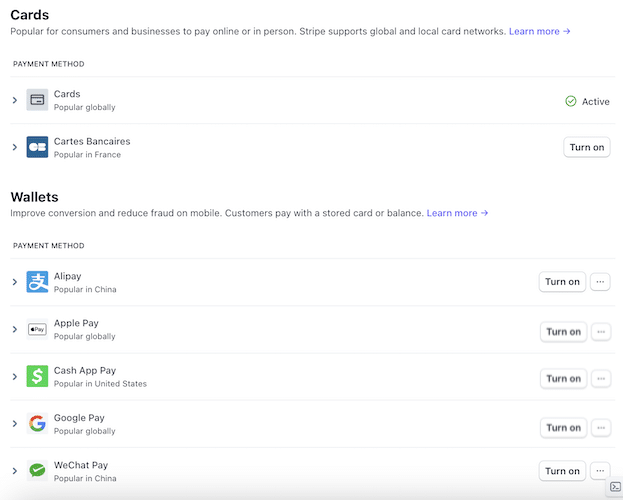Open more options menu for Alipay
The image size is (623, 500).
tap(600, 282)
